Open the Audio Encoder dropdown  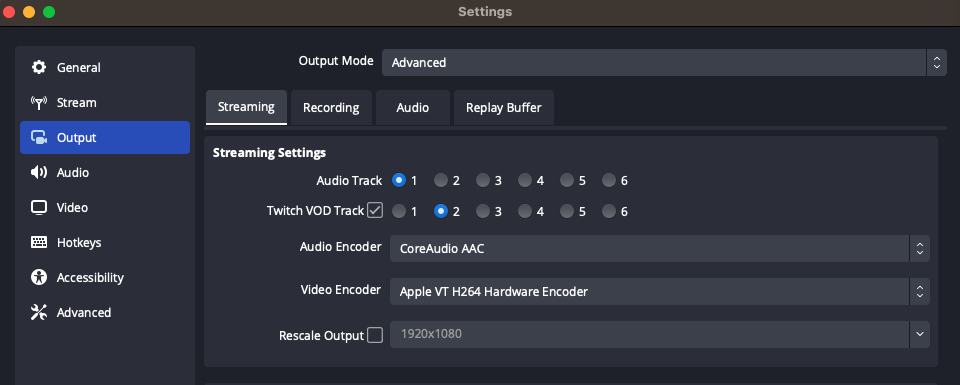coord(660,249)
